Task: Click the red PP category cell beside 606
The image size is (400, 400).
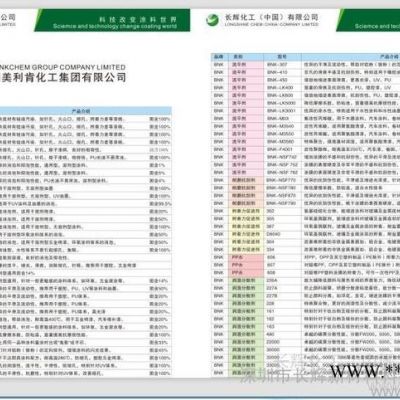Action: [246, 257]
